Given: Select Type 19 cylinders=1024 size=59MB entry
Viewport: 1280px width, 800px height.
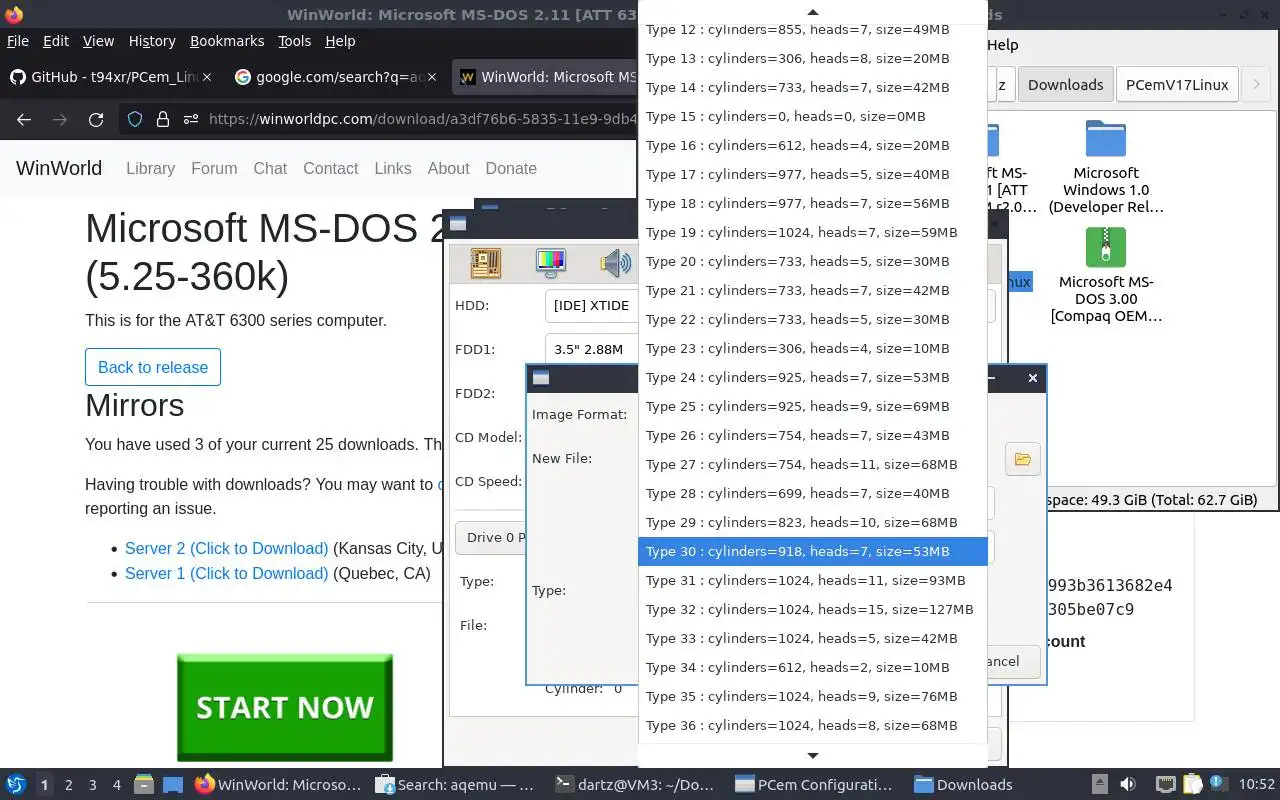Looking at the screenshot, I should point(812,232).
